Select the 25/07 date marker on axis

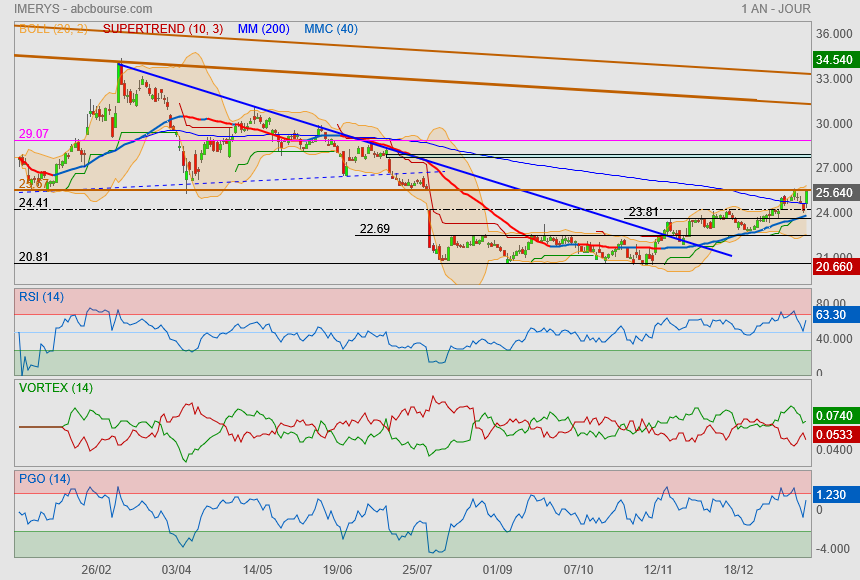[417, 569]
